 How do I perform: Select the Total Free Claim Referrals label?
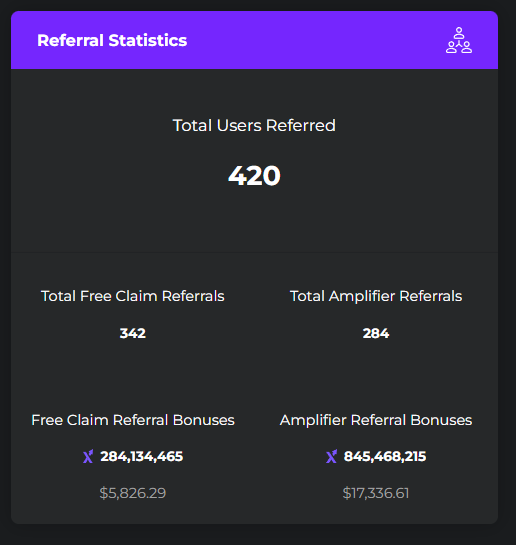(x=133, y=296)
